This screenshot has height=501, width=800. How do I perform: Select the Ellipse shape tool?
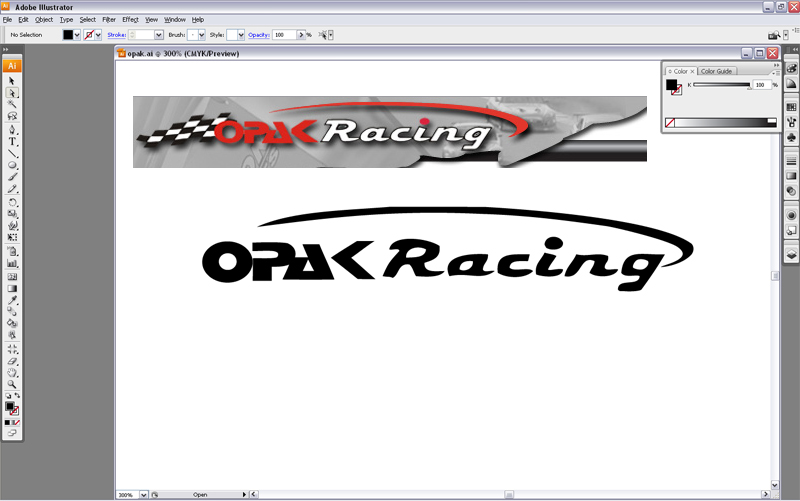(12, 165)
